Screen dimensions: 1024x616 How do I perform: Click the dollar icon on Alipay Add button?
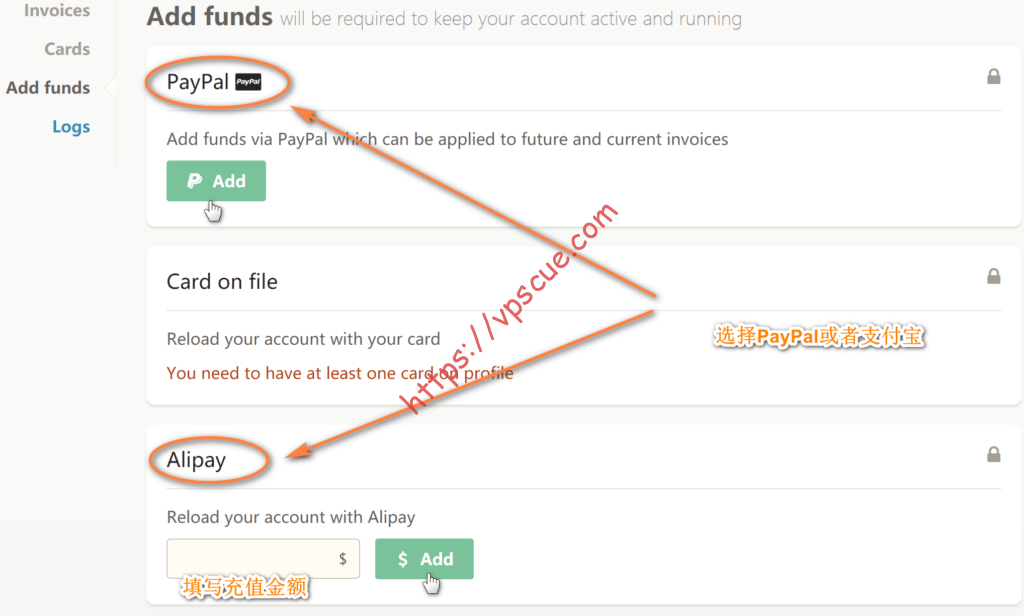(403, 559)
